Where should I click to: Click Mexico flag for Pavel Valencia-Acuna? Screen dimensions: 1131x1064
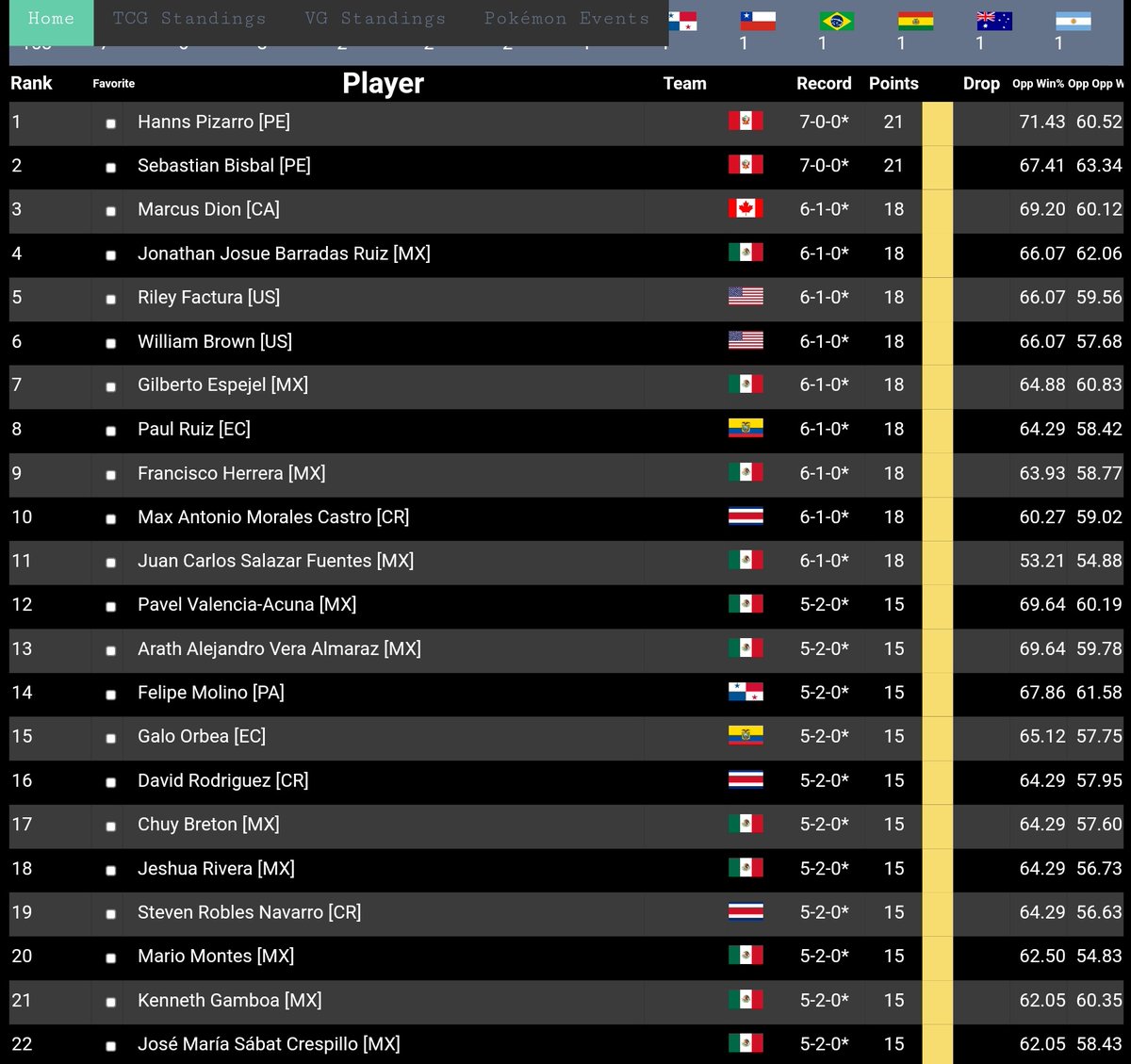746,604
